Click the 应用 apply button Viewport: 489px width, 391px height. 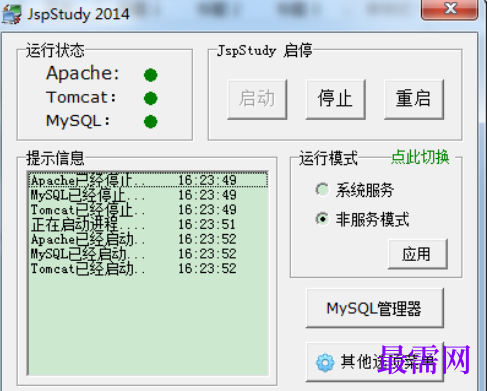click(x=417, y=254)
